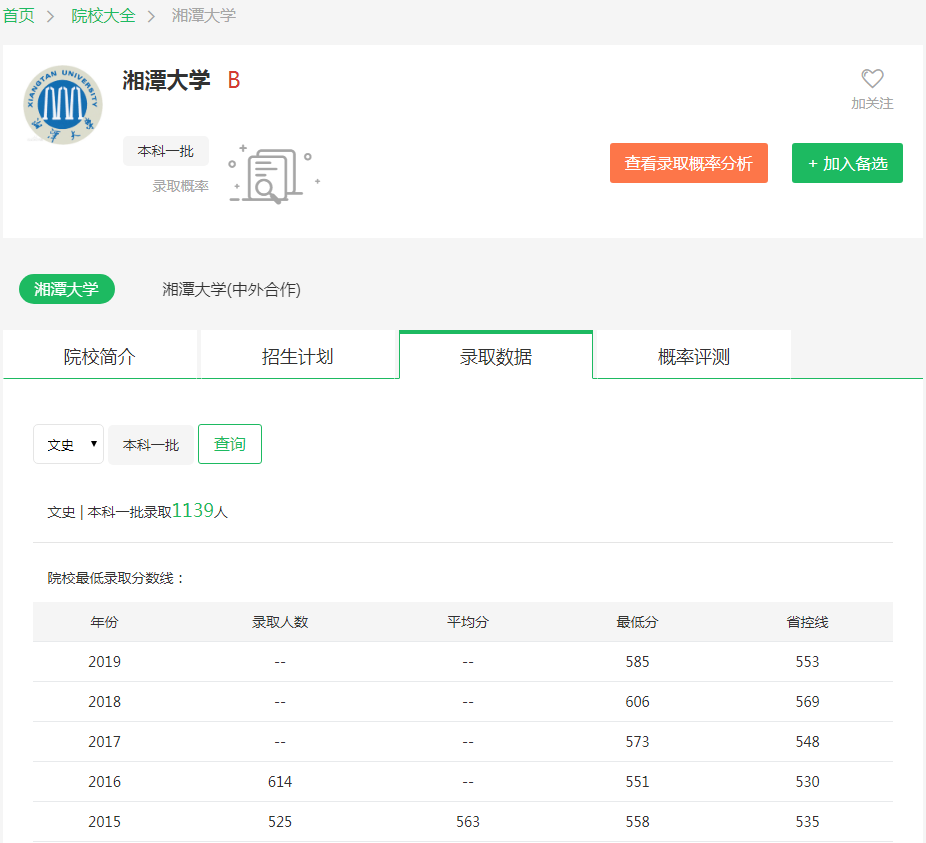Open 院校大全 breadcrumb link
926x843 pixels.
click(103, 15)
